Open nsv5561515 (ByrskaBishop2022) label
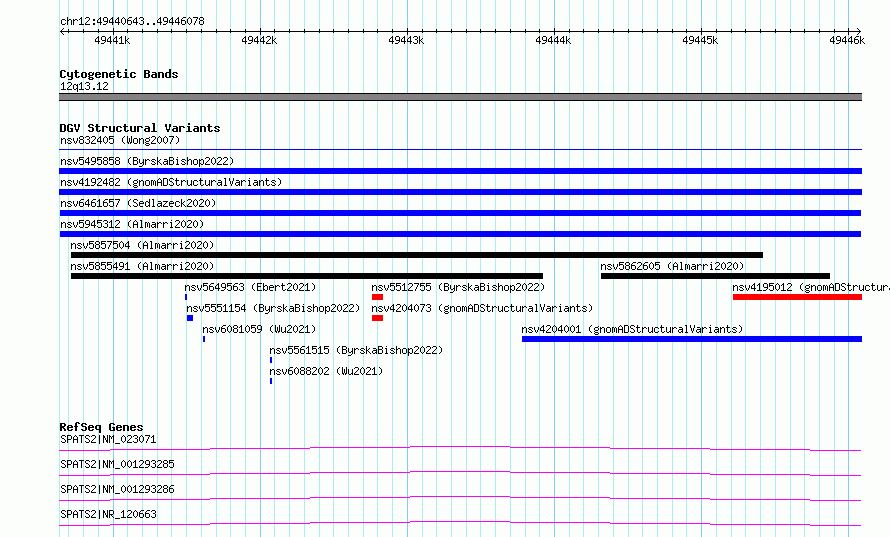Viewport: 890px width, 537px height. point(356,350)
